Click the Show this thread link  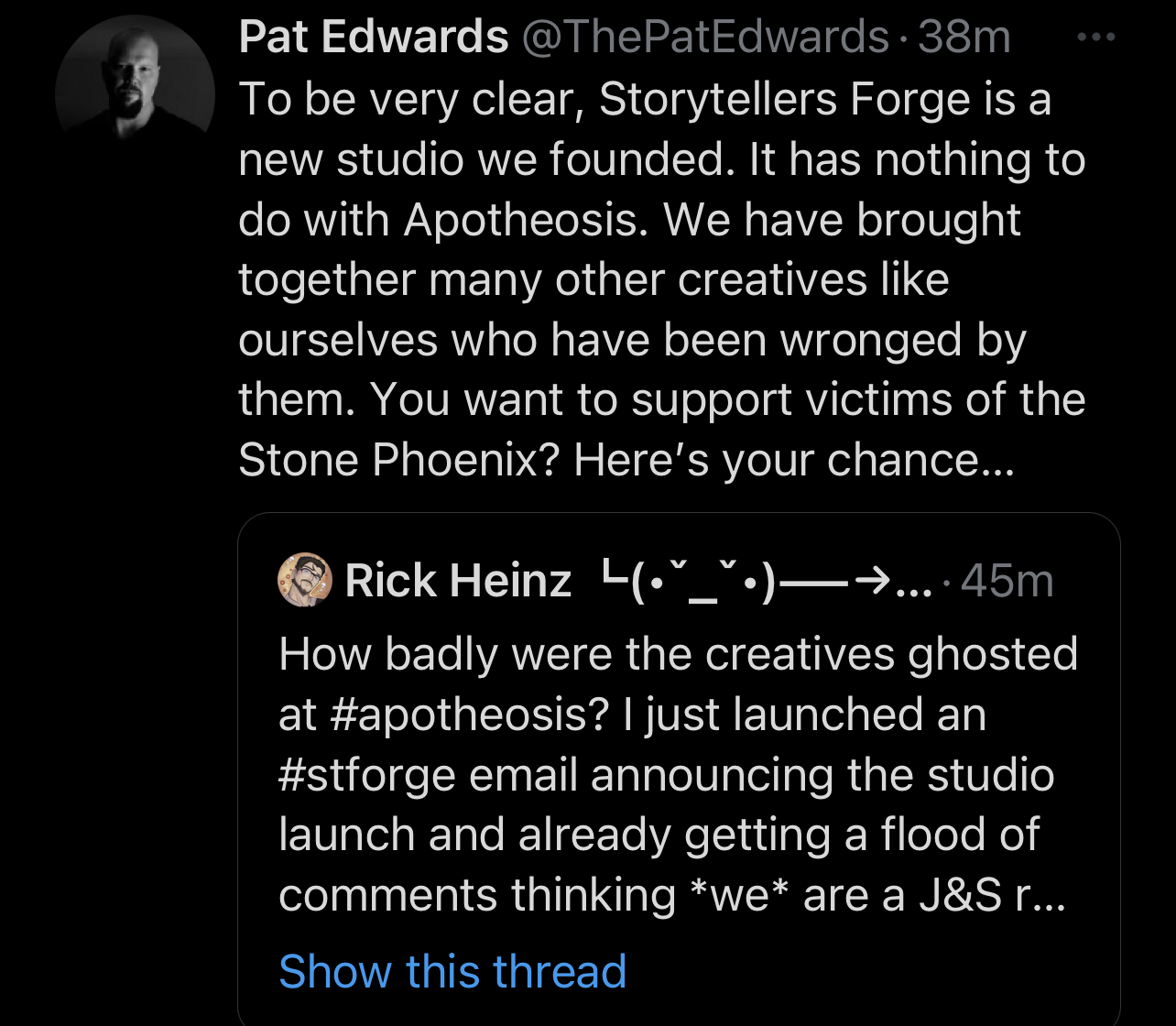tap(452, 971)
